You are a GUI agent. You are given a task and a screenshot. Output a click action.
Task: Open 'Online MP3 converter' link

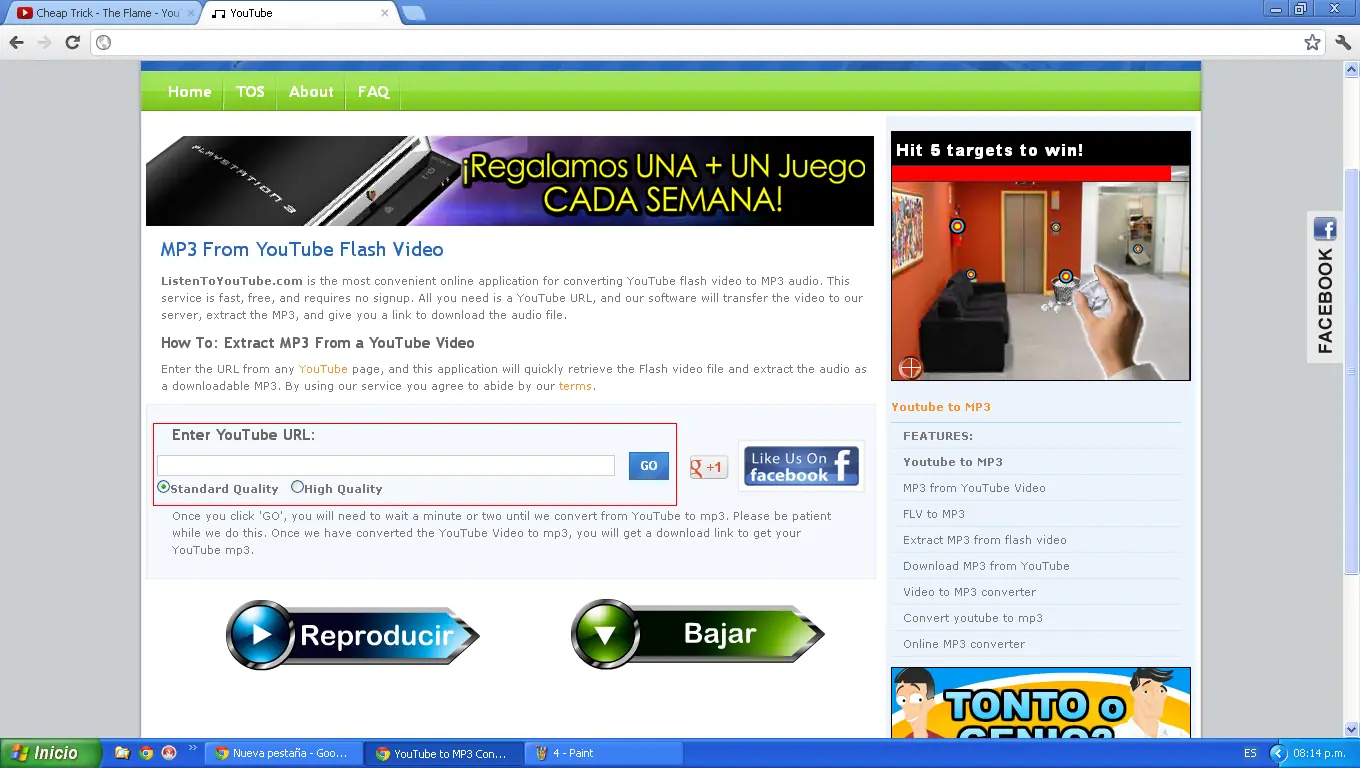964,644
